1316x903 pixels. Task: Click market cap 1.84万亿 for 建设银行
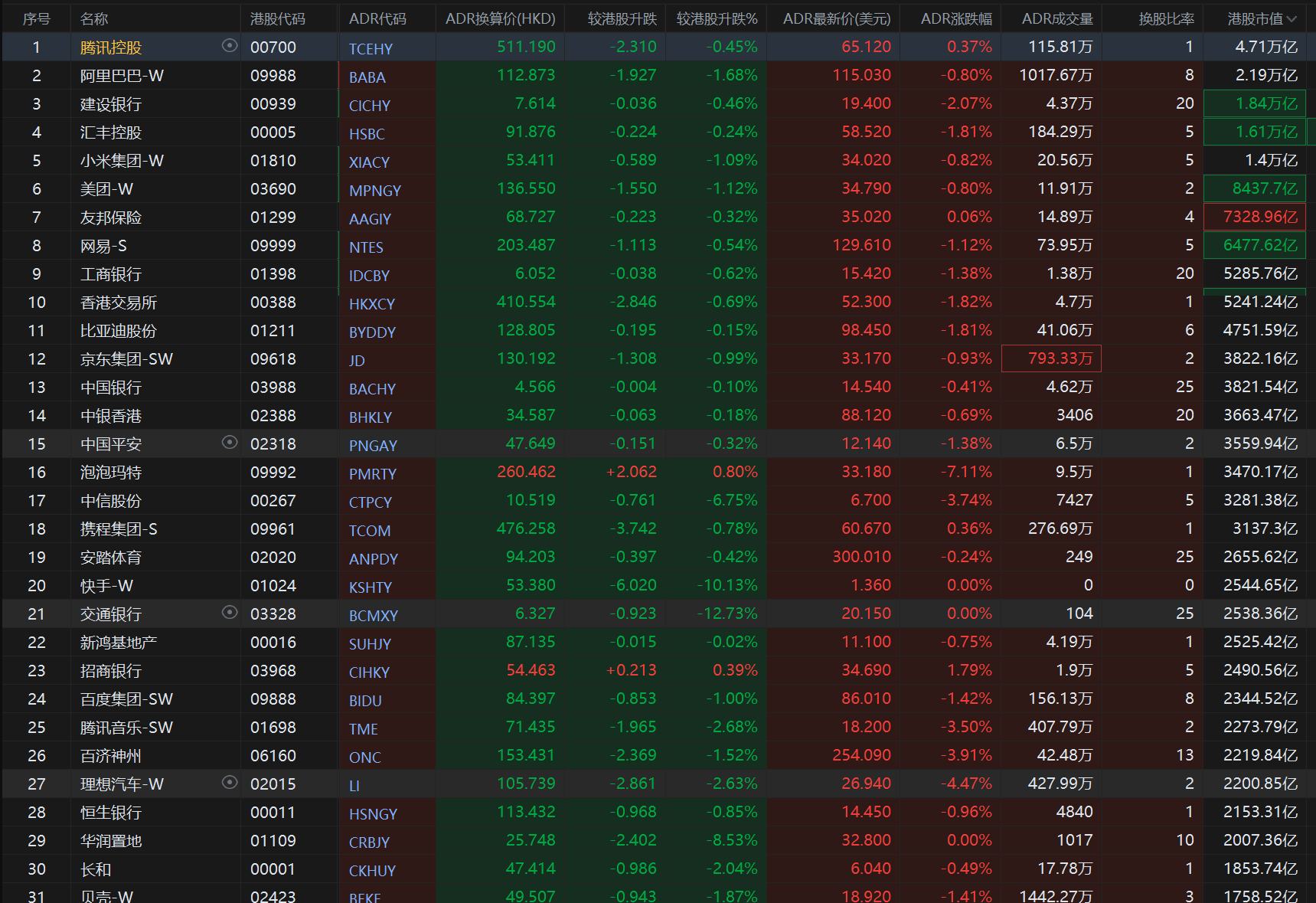click(1255, 103)
